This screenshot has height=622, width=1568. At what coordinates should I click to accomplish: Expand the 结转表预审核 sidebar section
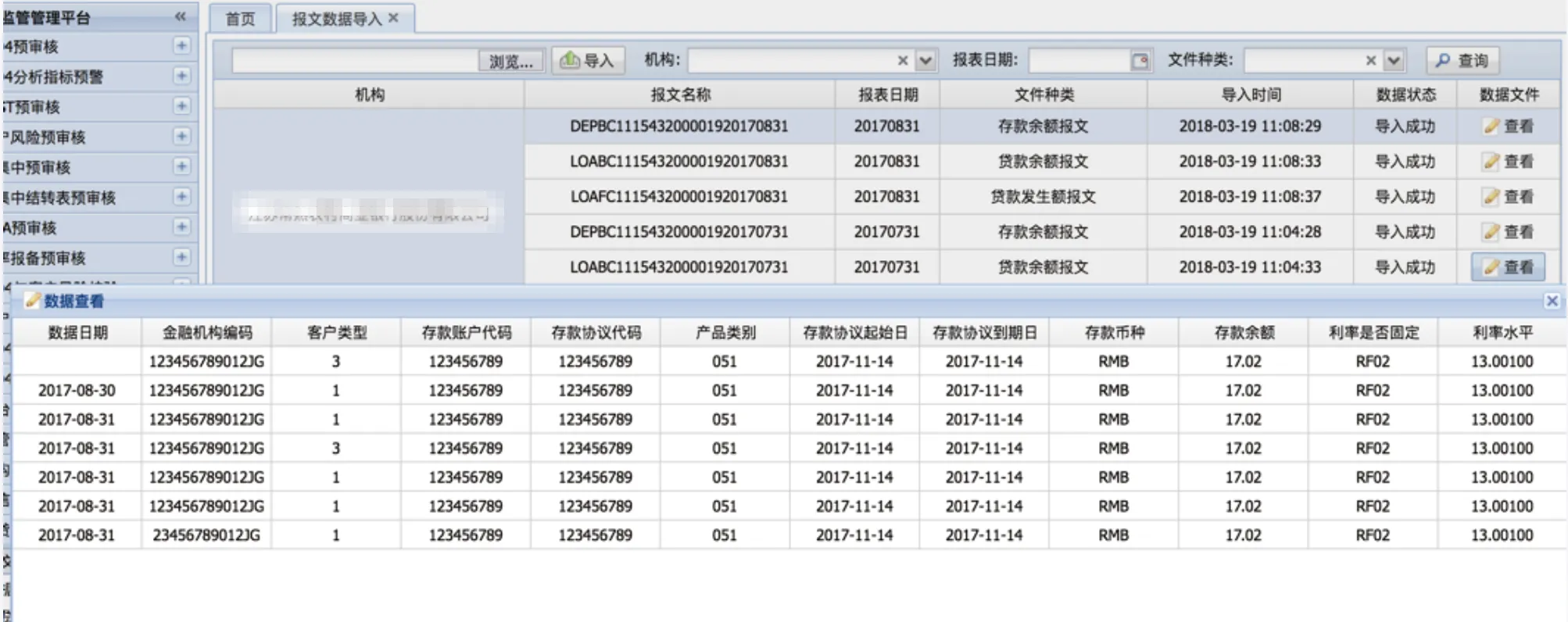181,197
